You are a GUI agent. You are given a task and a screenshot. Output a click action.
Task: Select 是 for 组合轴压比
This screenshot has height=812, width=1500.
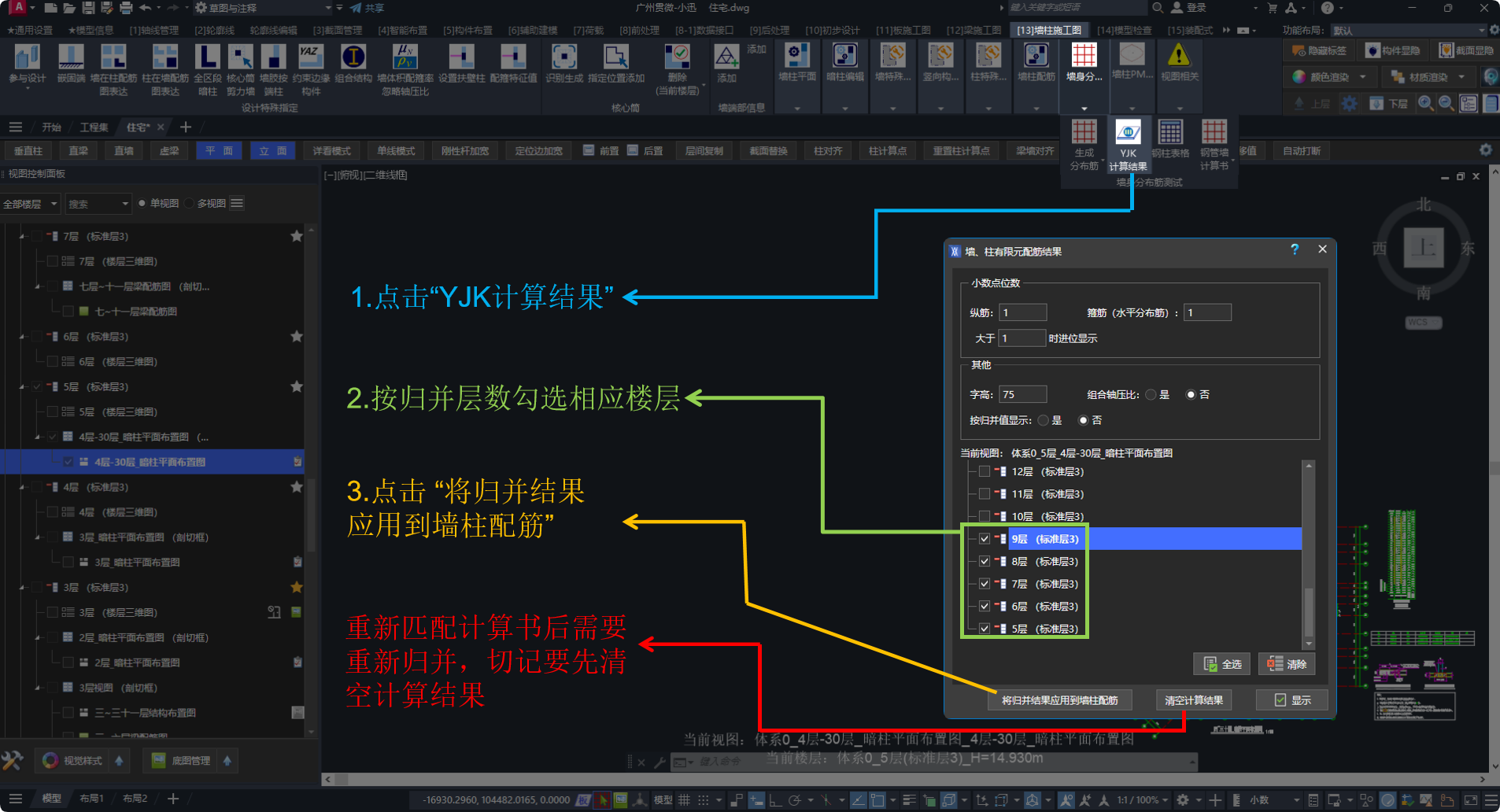coord(1151,395)
